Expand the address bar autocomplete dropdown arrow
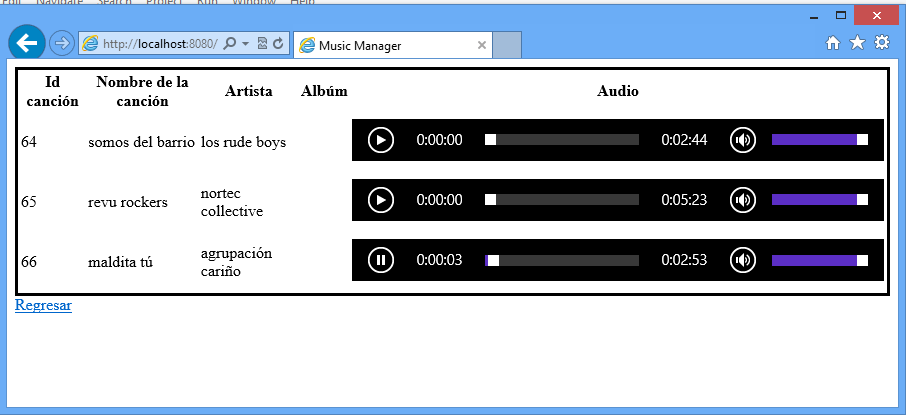 coord(245,44)
